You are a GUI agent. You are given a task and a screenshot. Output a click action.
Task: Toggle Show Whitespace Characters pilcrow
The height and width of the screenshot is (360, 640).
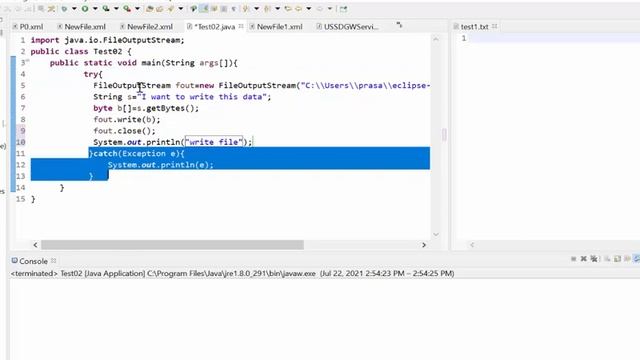click(234, 9)
